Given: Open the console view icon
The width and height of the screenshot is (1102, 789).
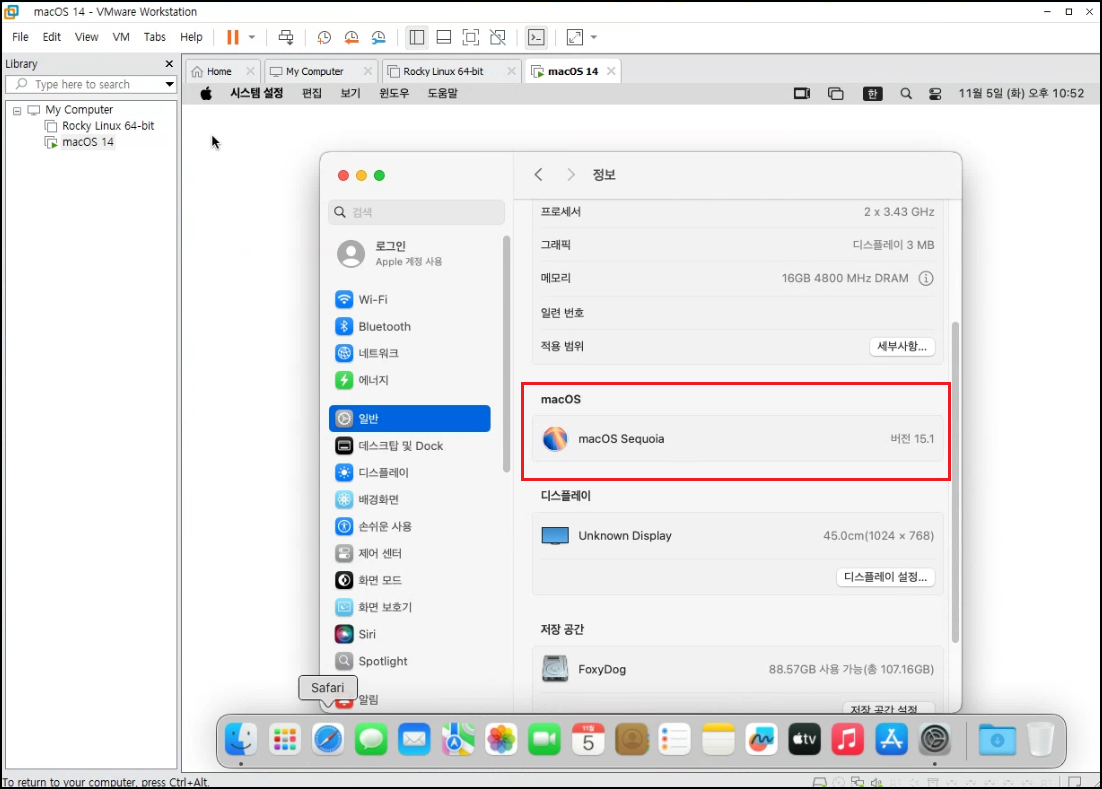Looking at the screenshot, I should [536, 37].
